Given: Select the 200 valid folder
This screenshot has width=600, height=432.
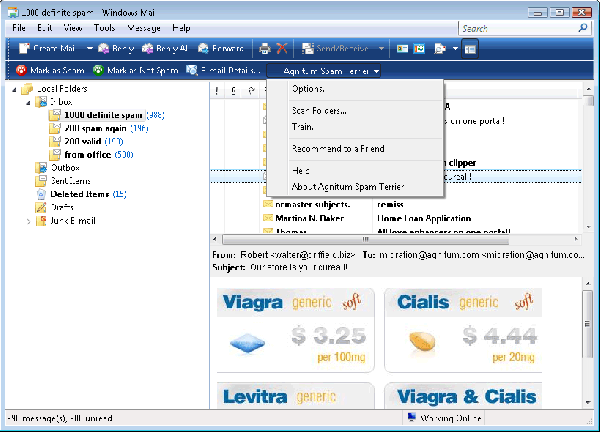Looking at the screenshot, I should tap(86, 141).
